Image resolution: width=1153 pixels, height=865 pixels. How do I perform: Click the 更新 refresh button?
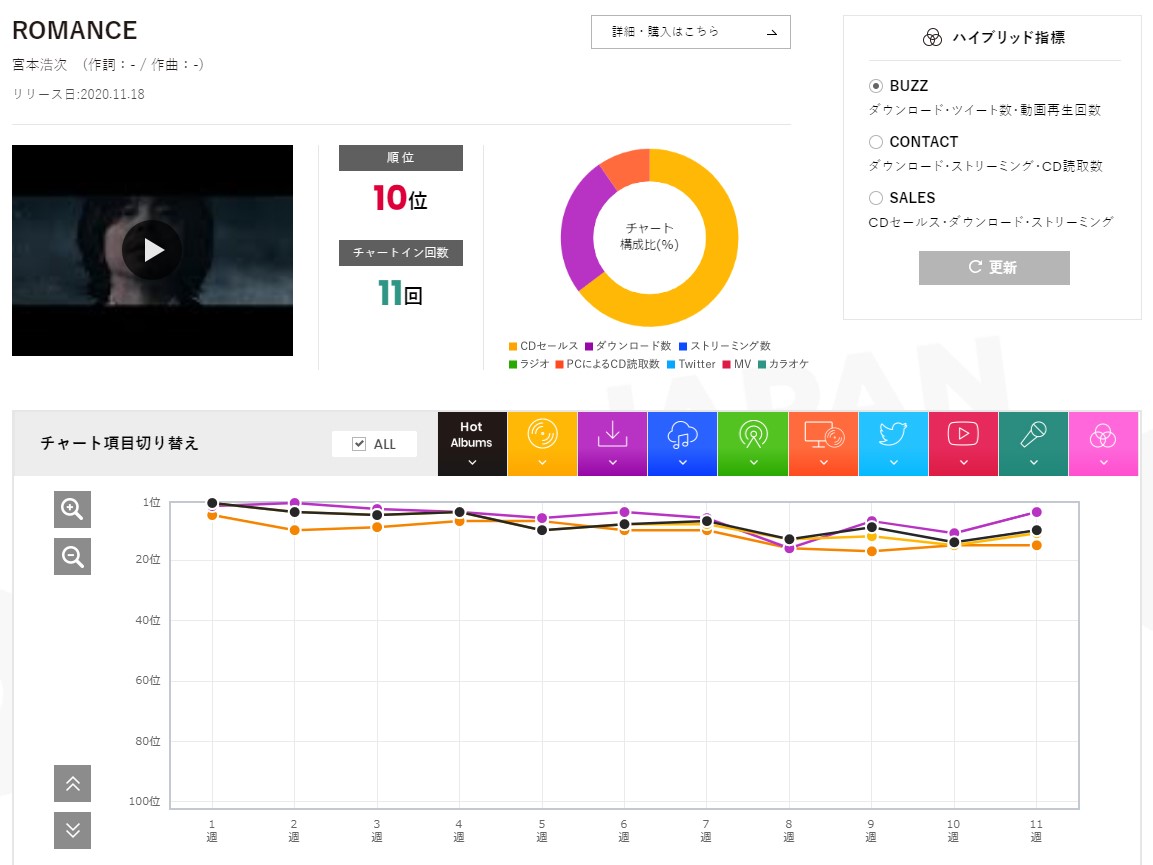click(994, 268)
